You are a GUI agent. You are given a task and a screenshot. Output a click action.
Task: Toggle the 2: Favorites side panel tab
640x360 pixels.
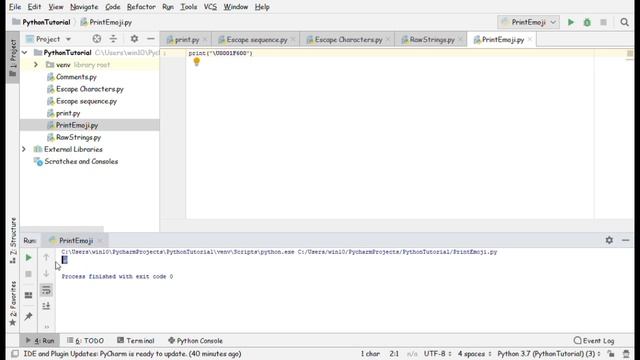pos(13,304)
